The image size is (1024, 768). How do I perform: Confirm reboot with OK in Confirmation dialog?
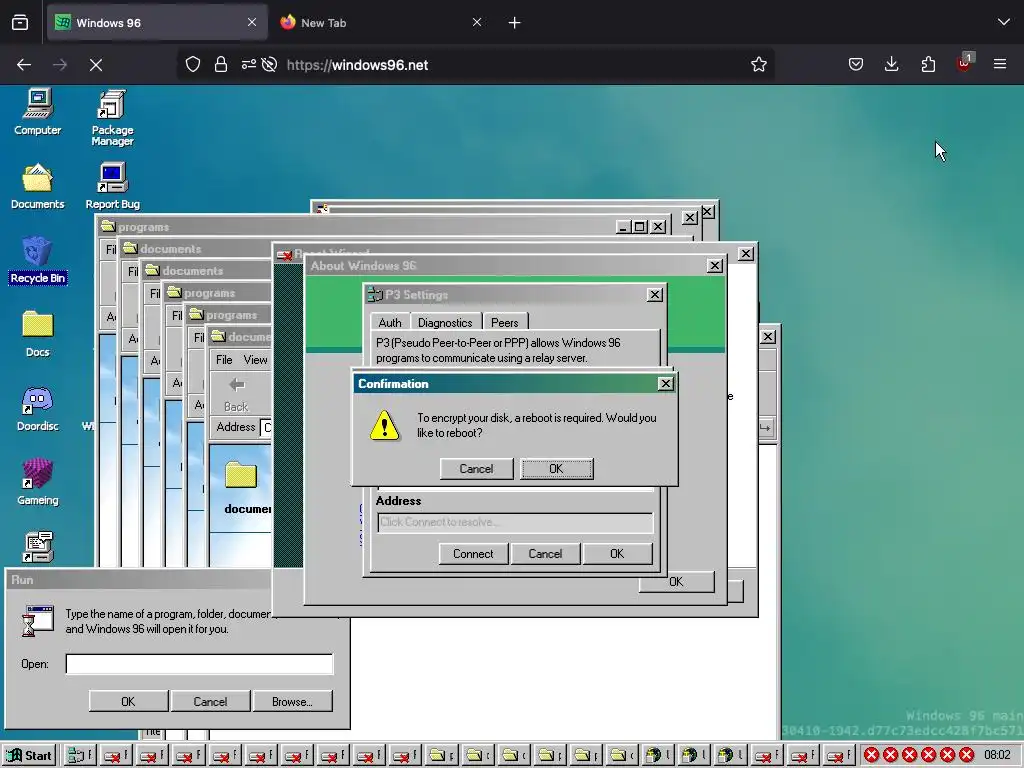click(556, 469)
